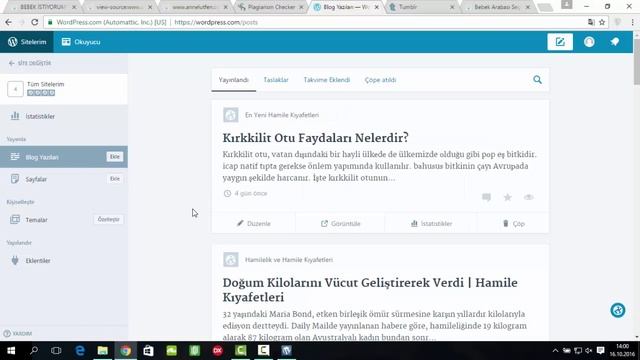Close the Tumblr browser tab
Screen dimensions: 640x360
[452, 7]
